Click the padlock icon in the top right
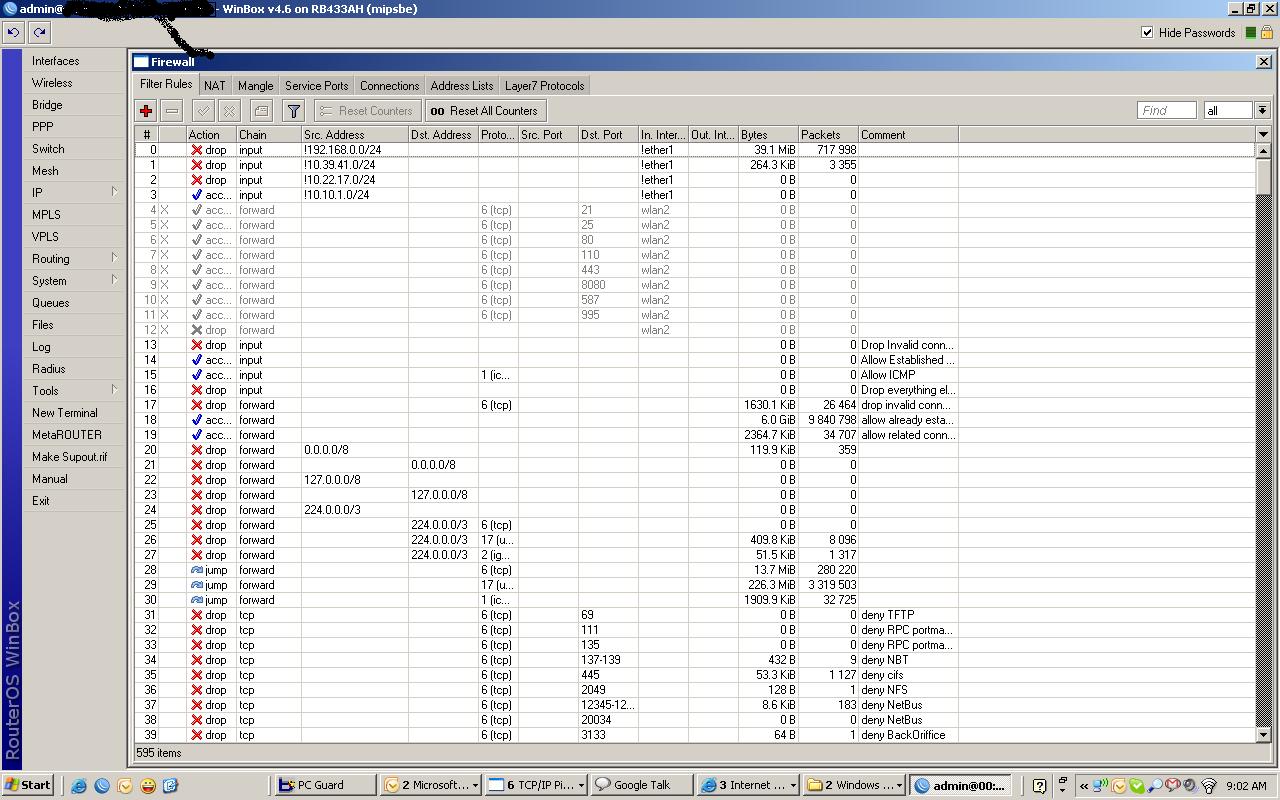The width and height of the screenshot is (1280, 800). coord(1266,32)
